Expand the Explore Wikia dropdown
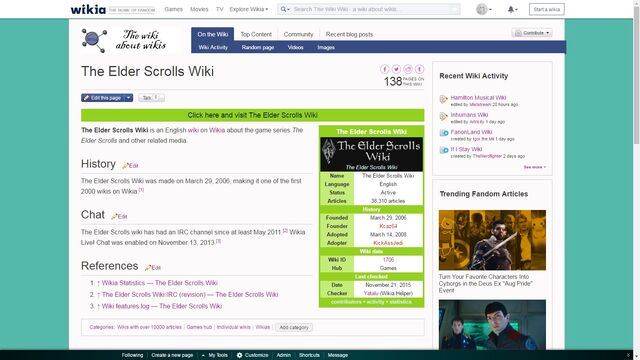Viewport: 640px width, 360px height. [x=249, y=9]
